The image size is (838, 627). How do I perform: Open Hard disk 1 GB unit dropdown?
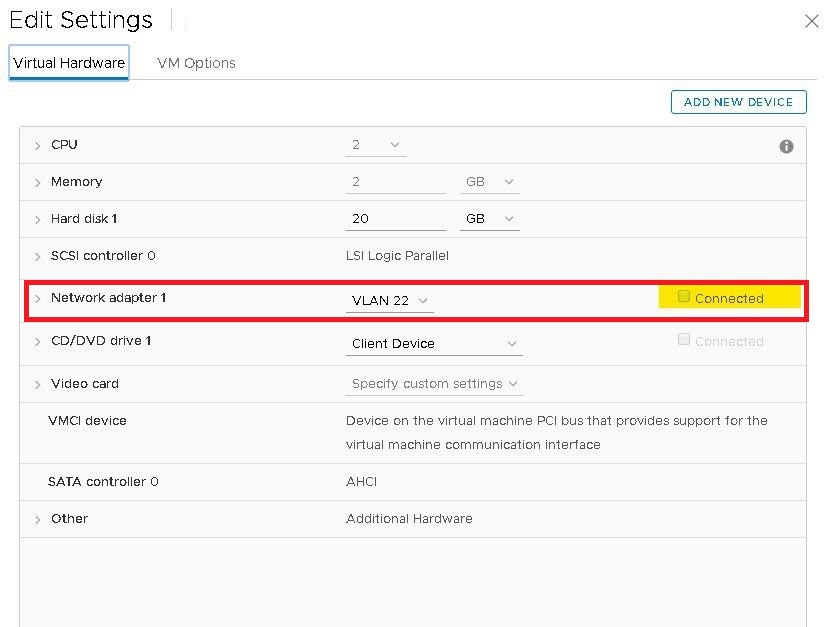coord(489,218)
